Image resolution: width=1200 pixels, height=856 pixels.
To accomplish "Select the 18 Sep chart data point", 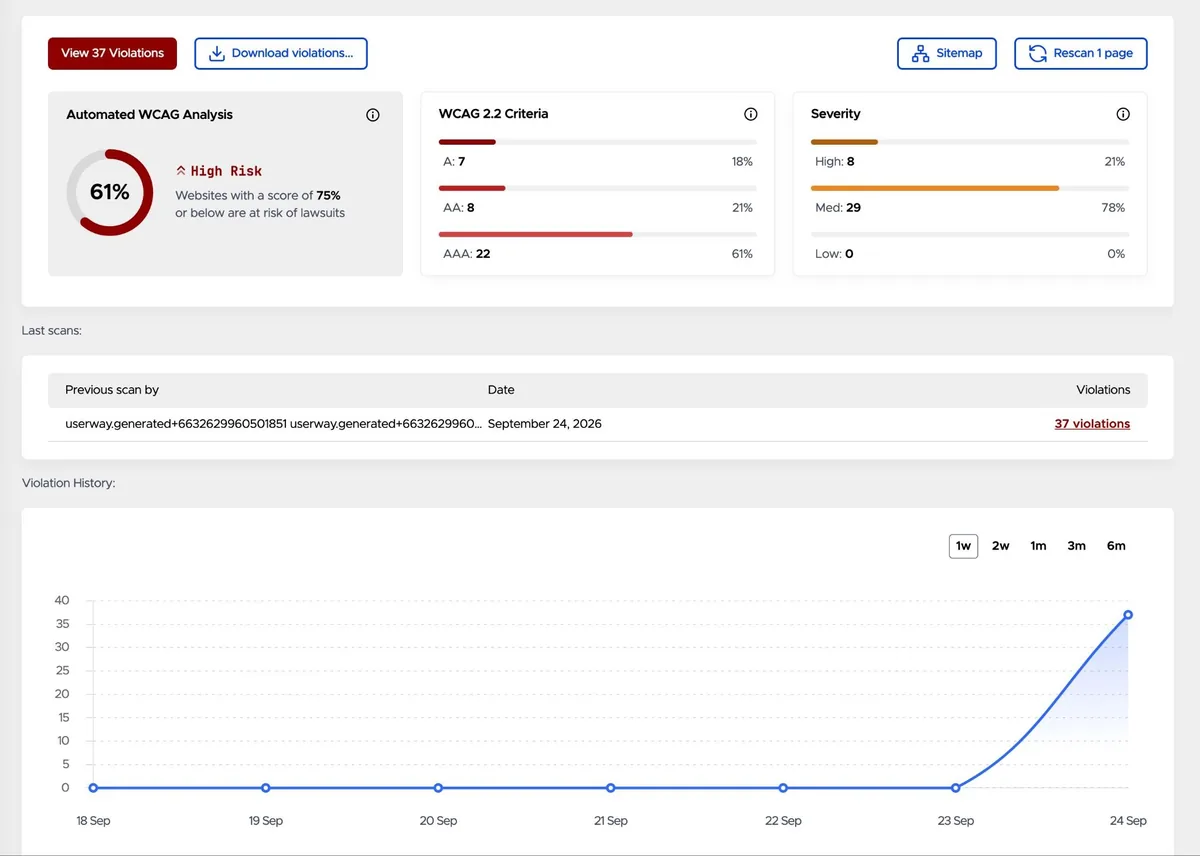I will [93, 788].
